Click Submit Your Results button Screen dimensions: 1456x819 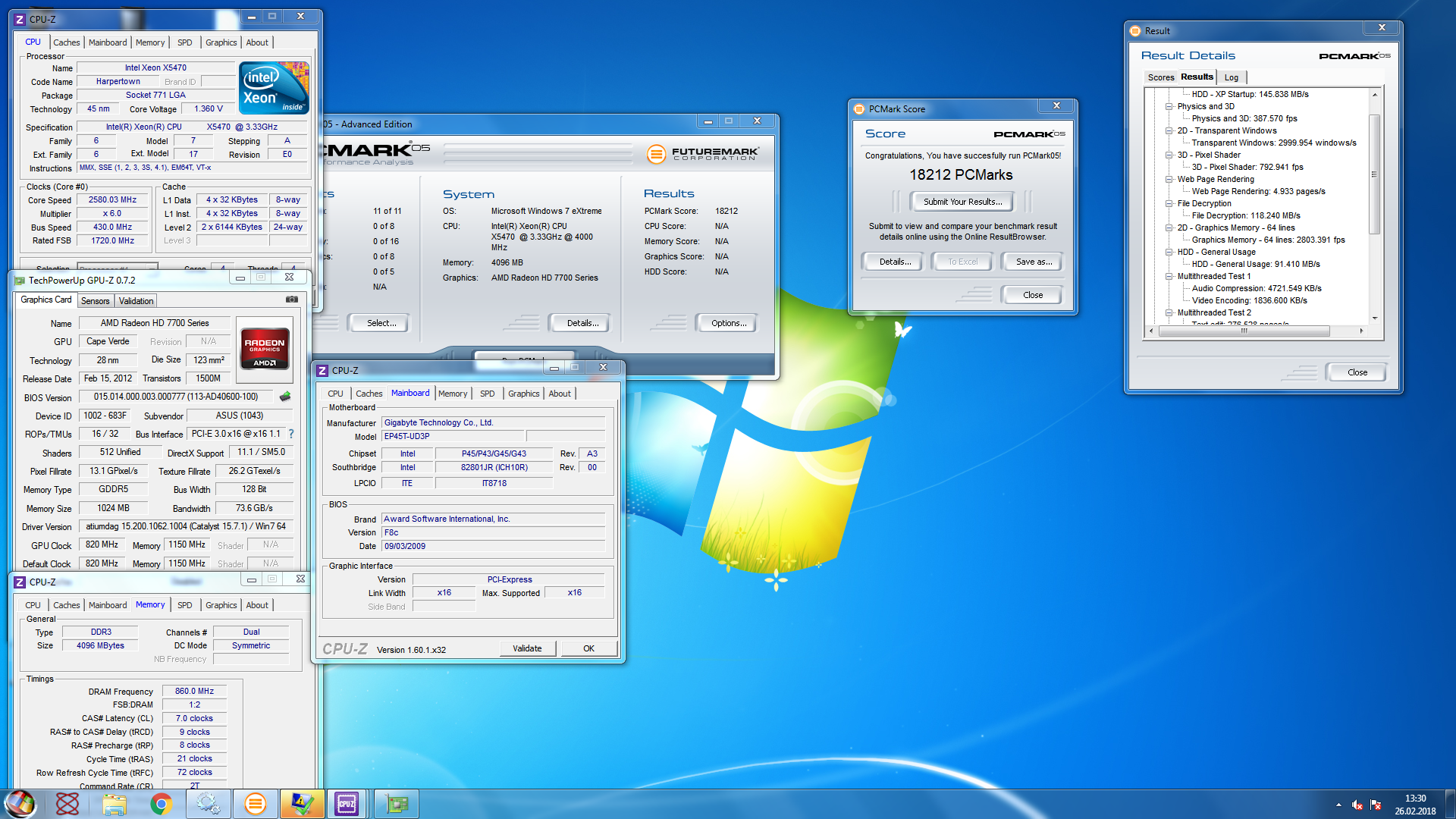(962, 202)
